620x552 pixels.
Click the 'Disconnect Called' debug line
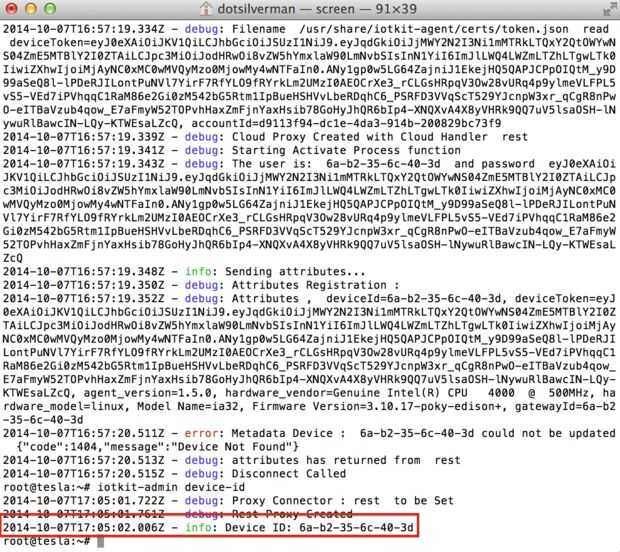point(289,474)
